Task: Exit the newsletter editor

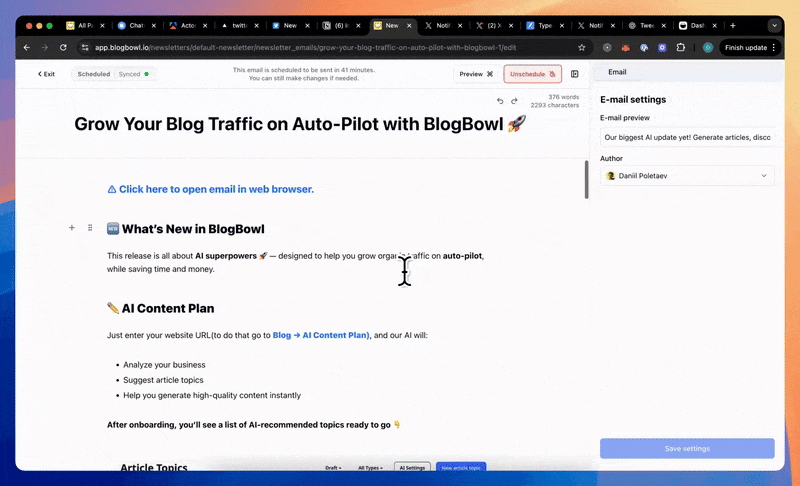Action: coord(46,74)
